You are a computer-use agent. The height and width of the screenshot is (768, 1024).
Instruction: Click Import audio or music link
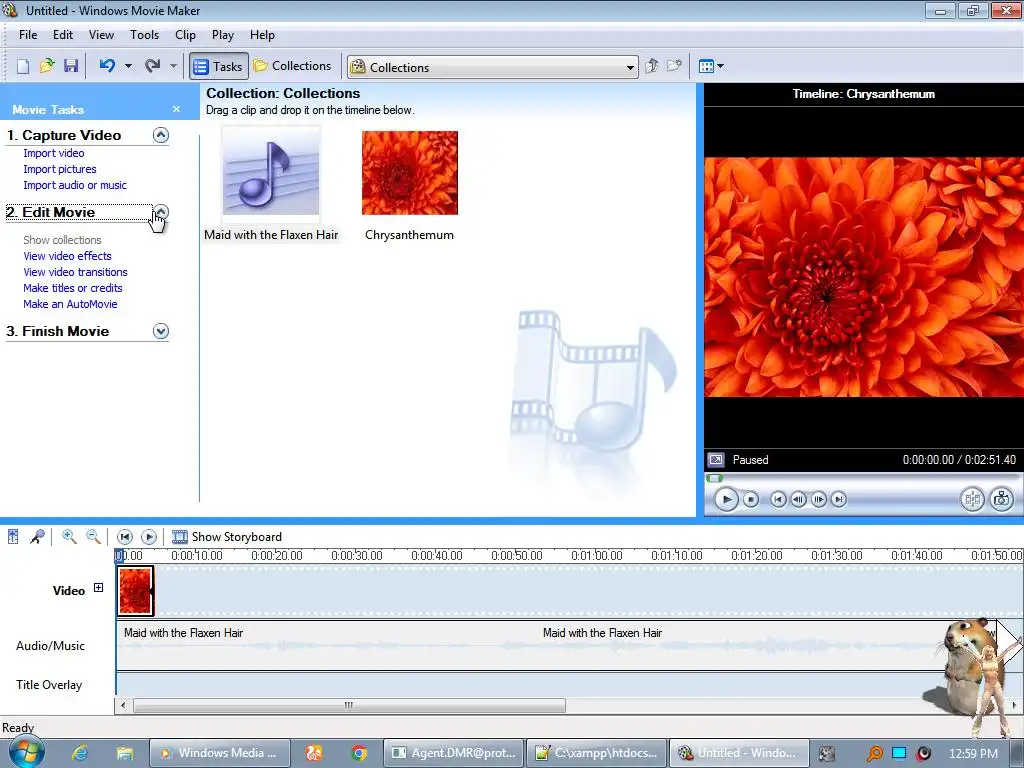[x=75, y=185]
